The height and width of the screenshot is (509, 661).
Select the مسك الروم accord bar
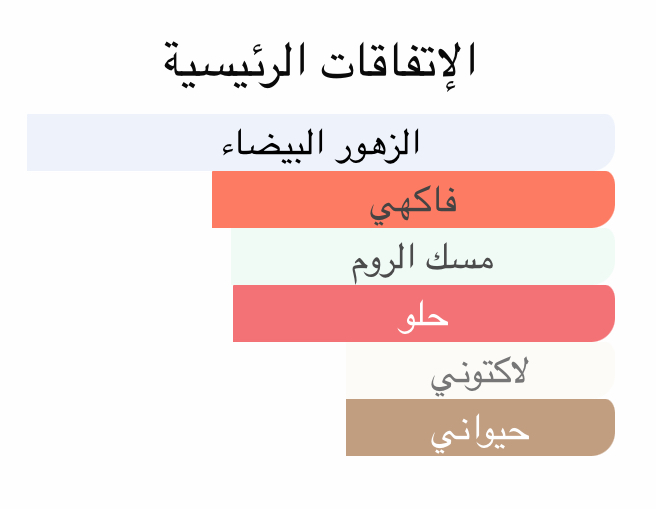422,257
